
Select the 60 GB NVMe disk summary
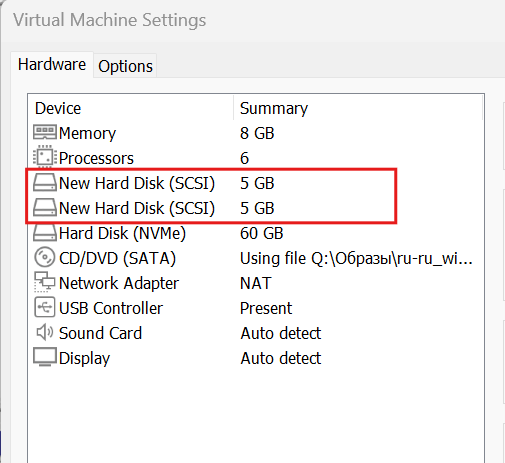click(x=262, y=233)
